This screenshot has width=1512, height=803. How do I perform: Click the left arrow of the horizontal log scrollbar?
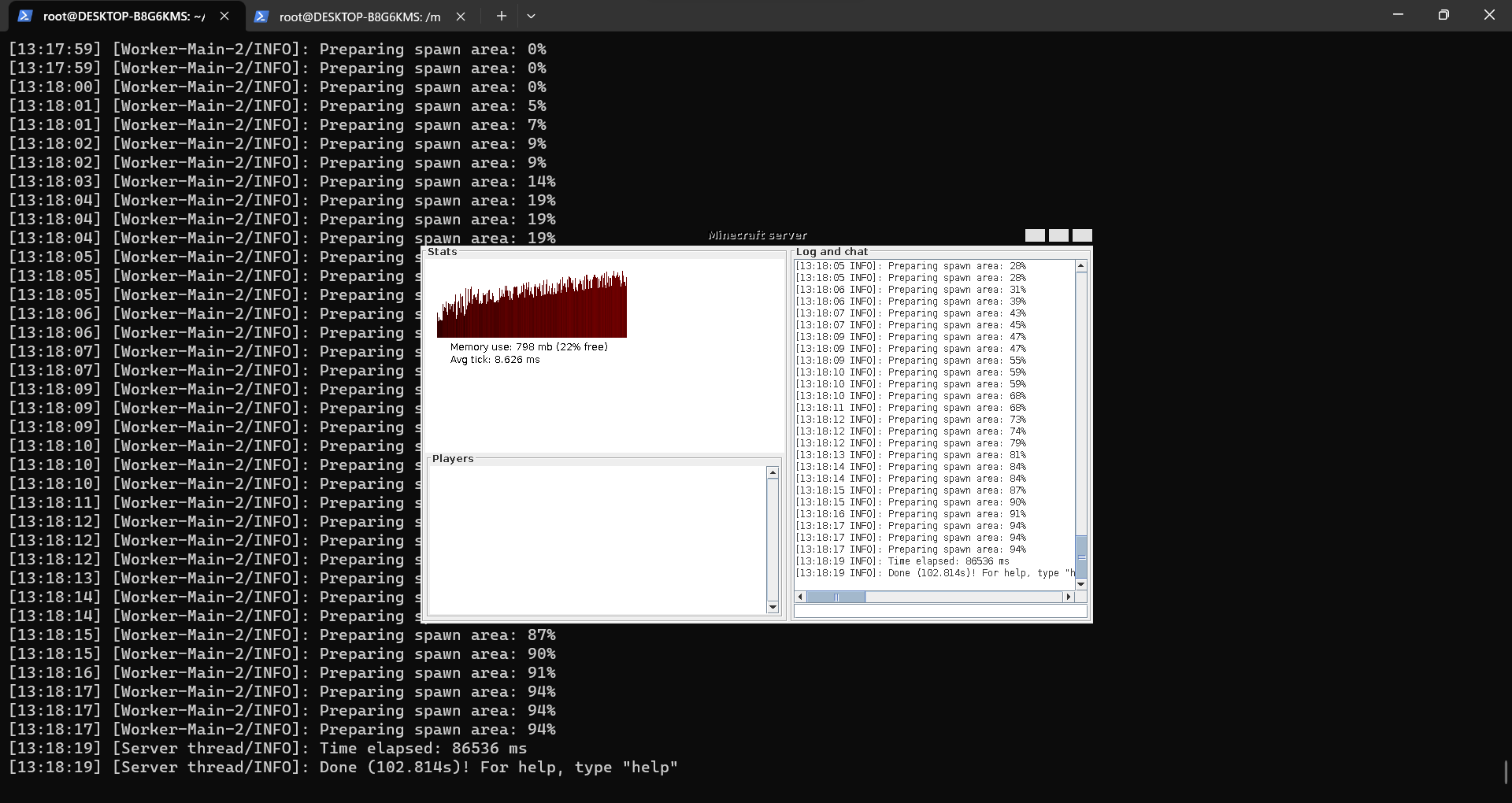coord(800,598)
